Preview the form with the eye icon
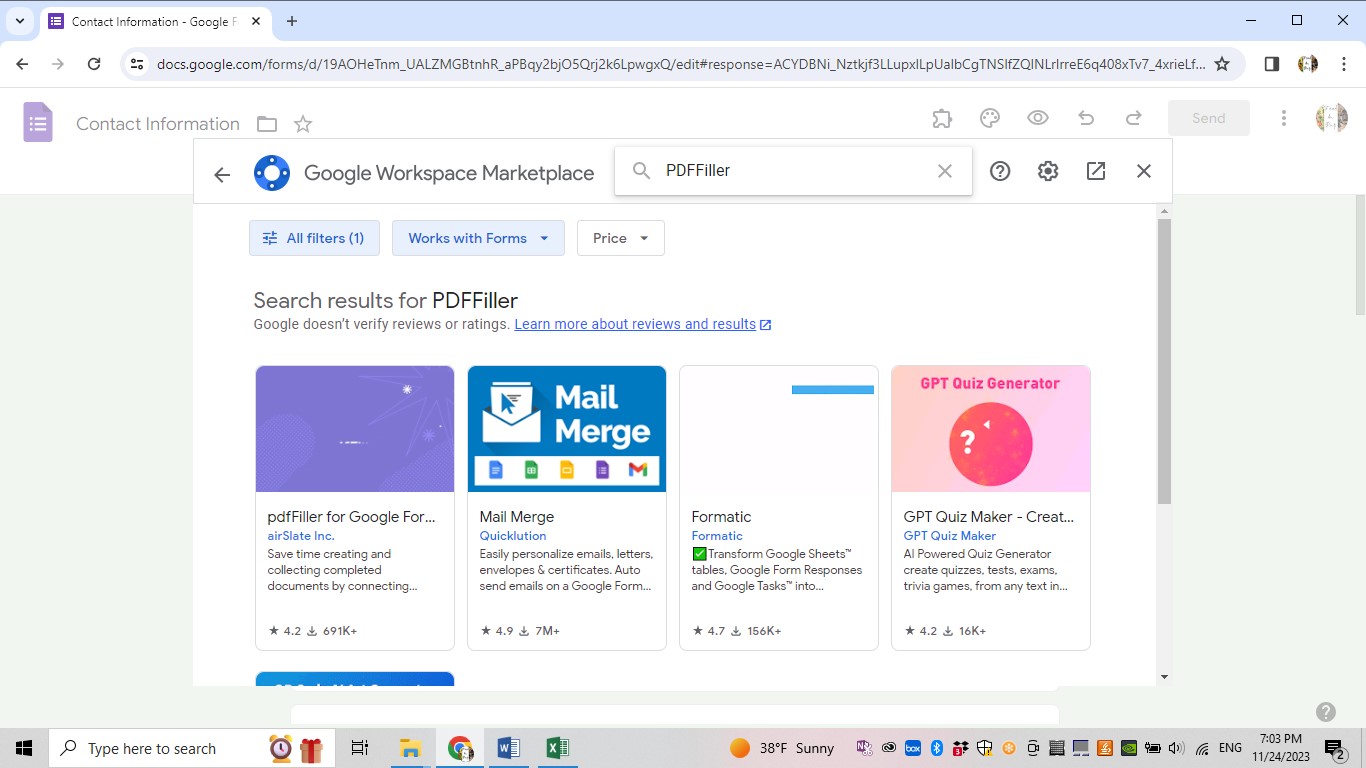1366x768 pixels. (1037, 117)
